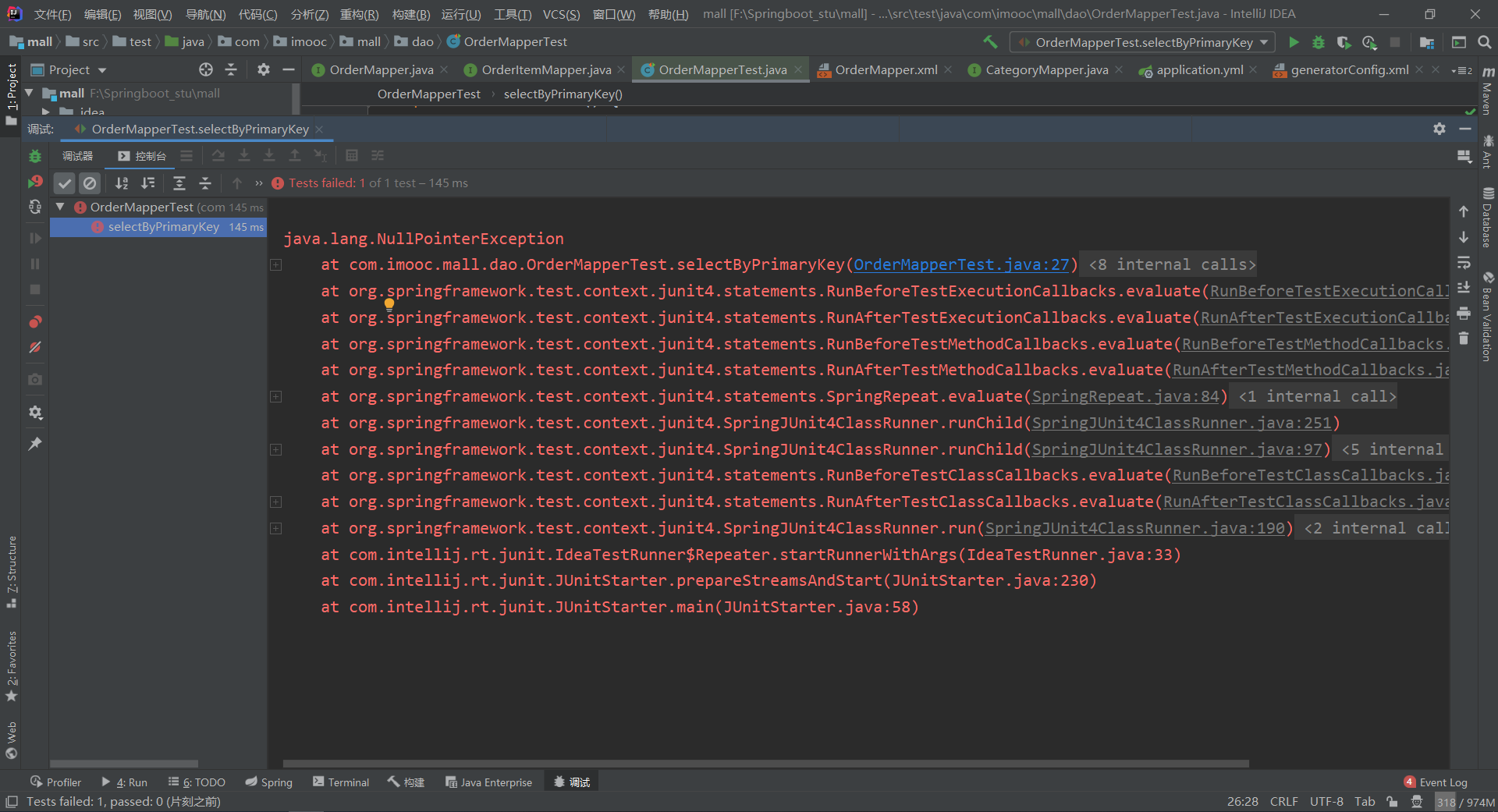Open Search Everywhere magnifier icon

1485,42
